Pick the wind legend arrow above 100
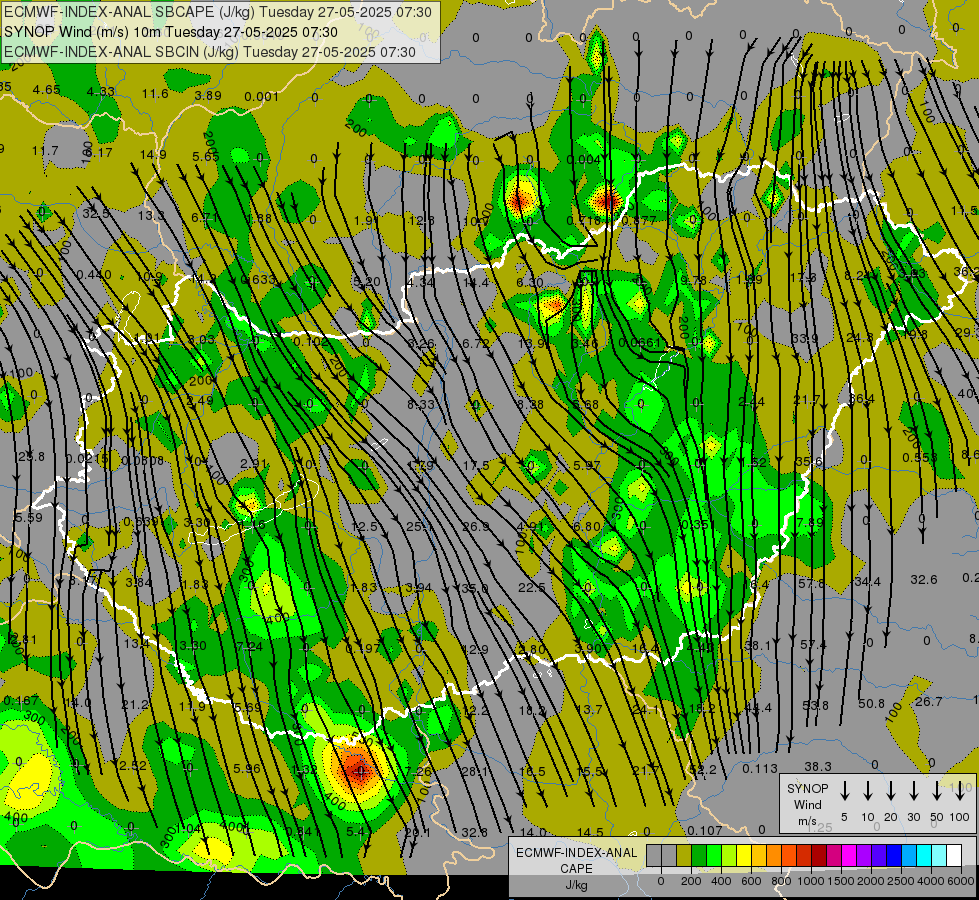 [x=960, y=791]
